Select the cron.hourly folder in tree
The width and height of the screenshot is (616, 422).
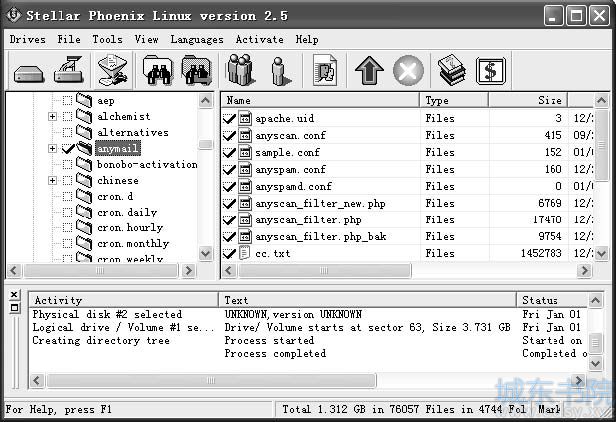point(130,228)
